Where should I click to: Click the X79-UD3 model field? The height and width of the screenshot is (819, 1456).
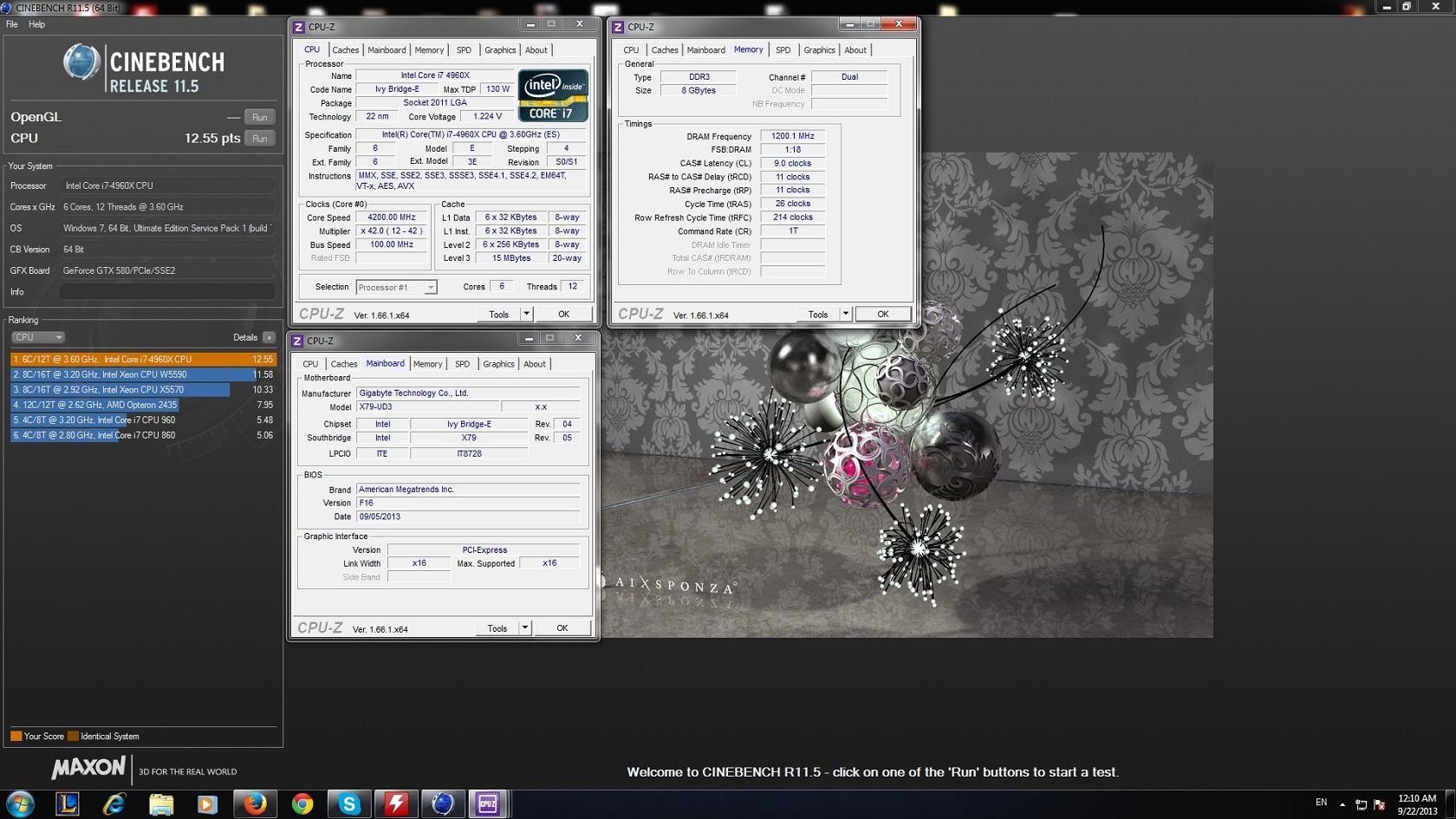click(x=428, y=406)
